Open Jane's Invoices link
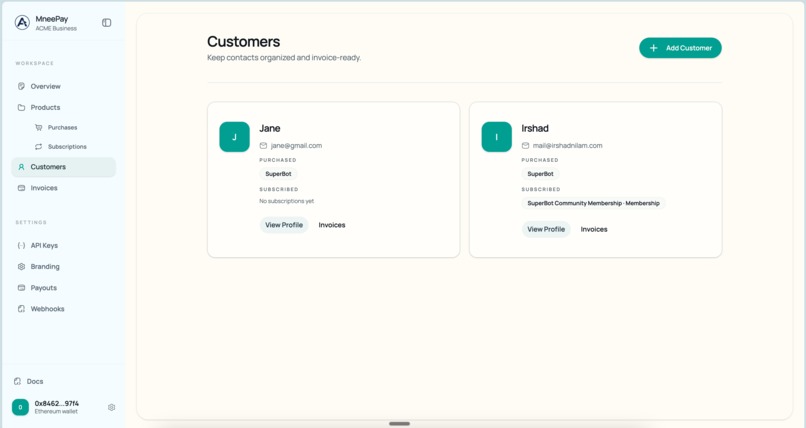 pyautogui.click(x=332, y=225)
